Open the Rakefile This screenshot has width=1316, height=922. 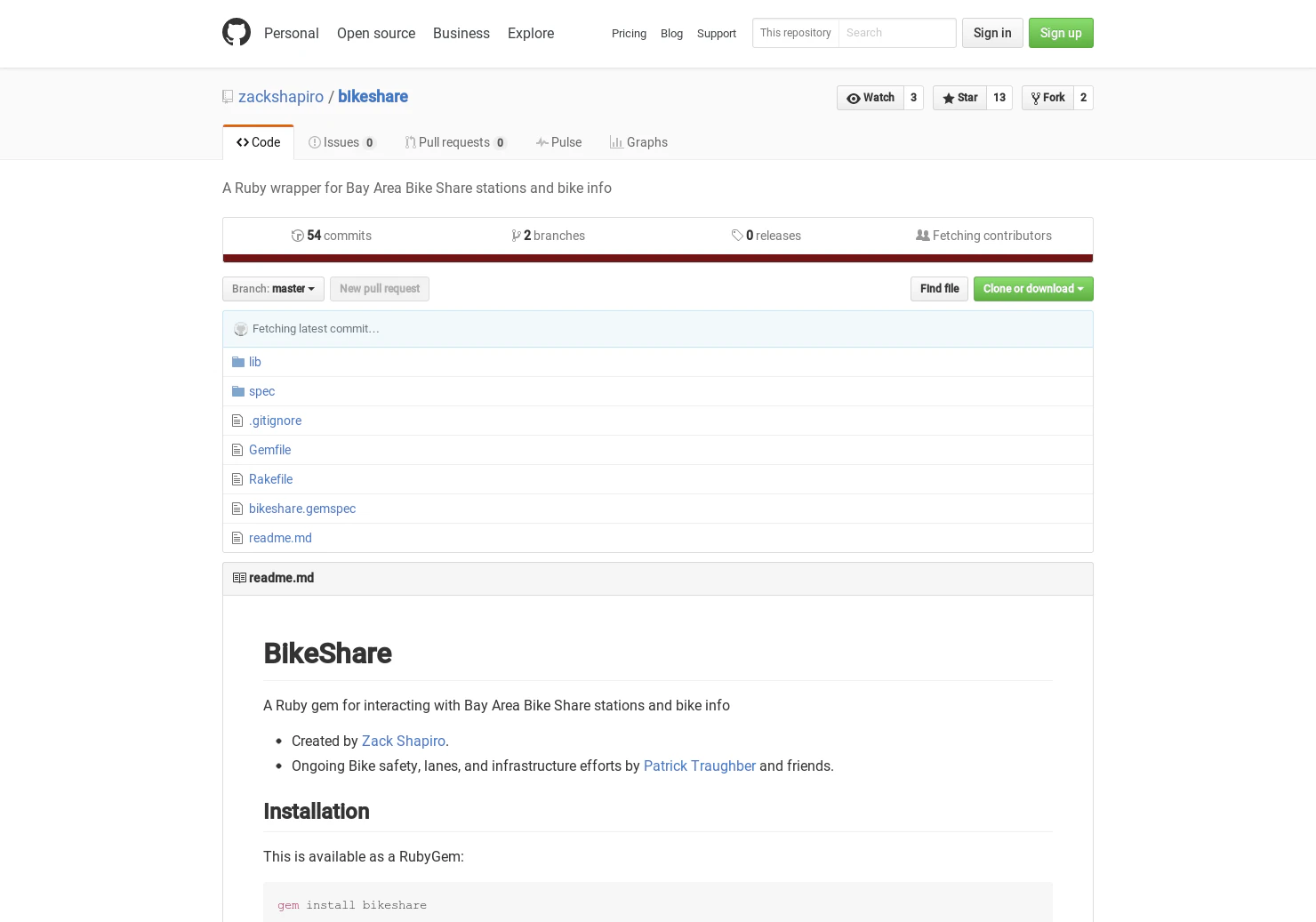(270, 479)
